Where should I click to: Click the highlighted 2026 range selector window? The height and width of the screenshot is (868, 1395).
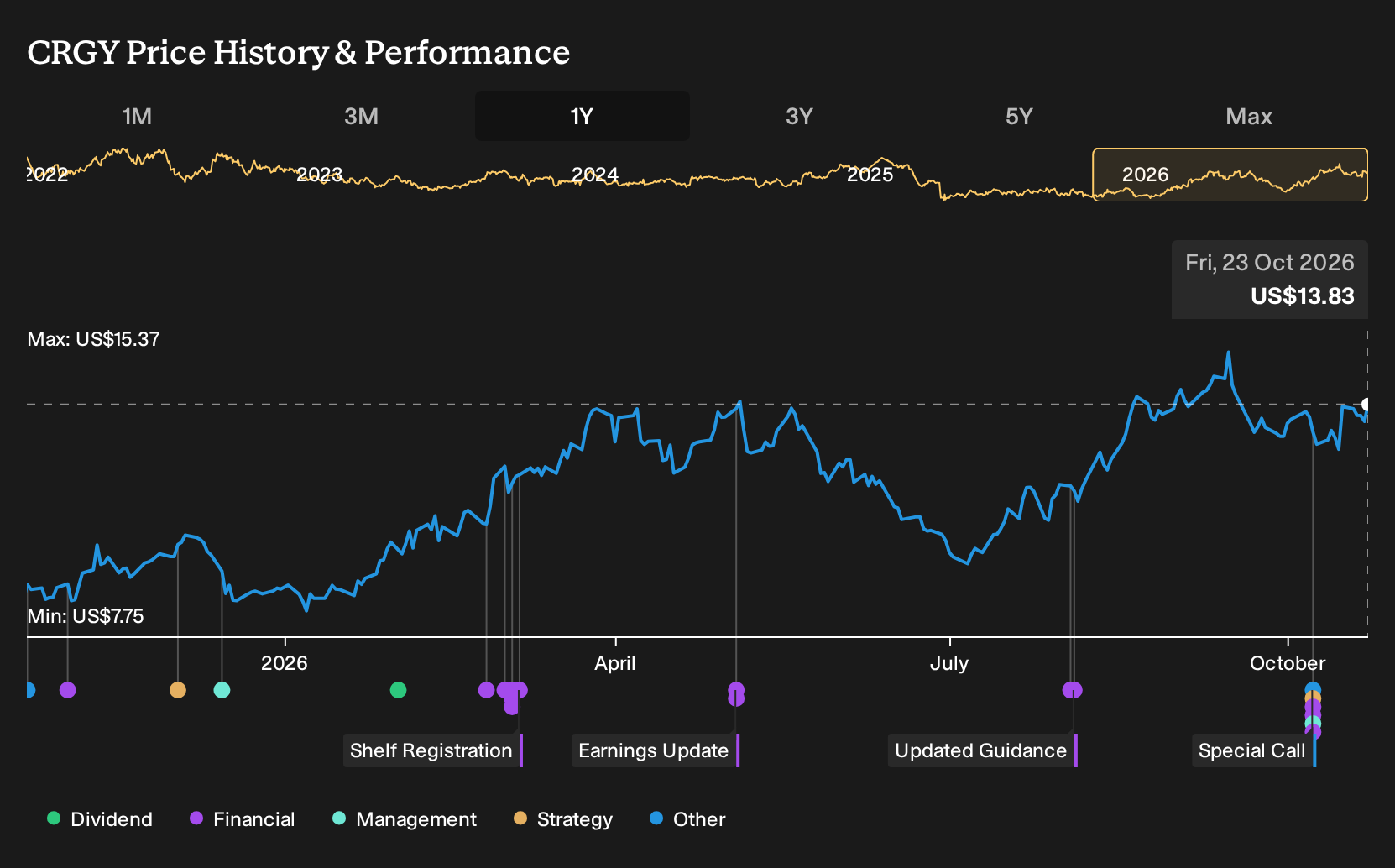[1230, 175]
